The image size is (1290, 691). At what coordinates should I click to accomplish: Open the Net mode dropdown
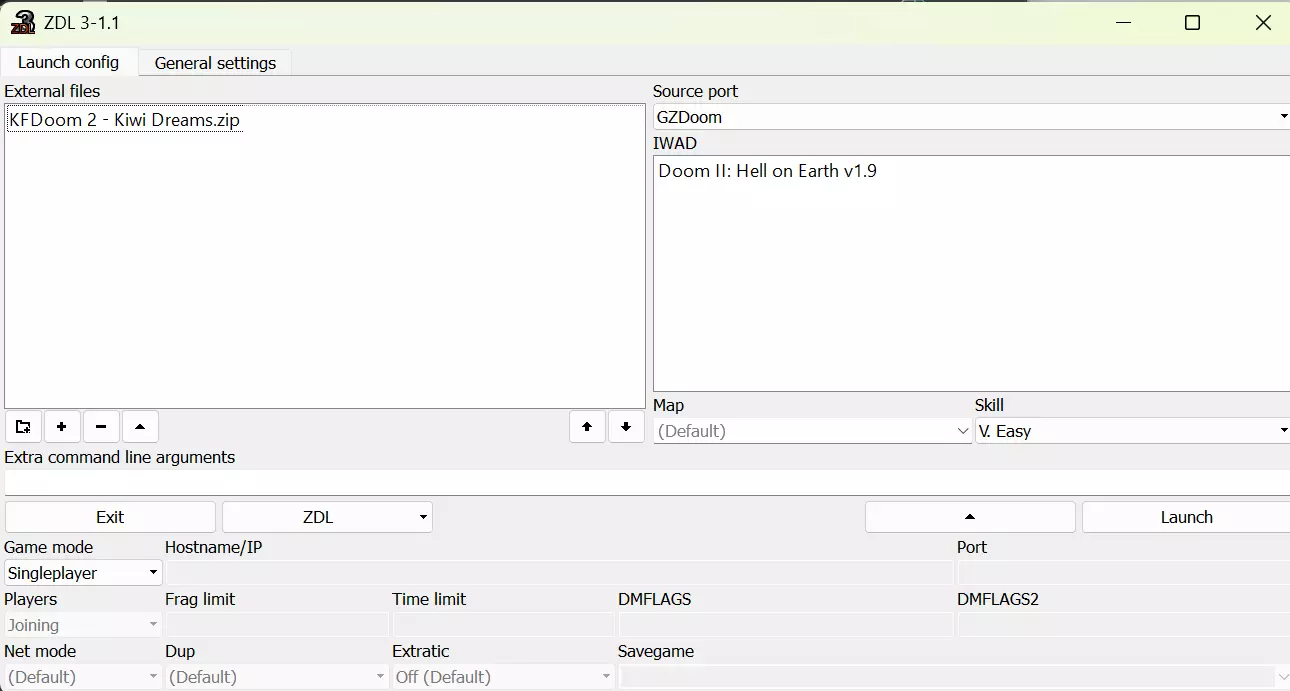[x=83, y=677]
